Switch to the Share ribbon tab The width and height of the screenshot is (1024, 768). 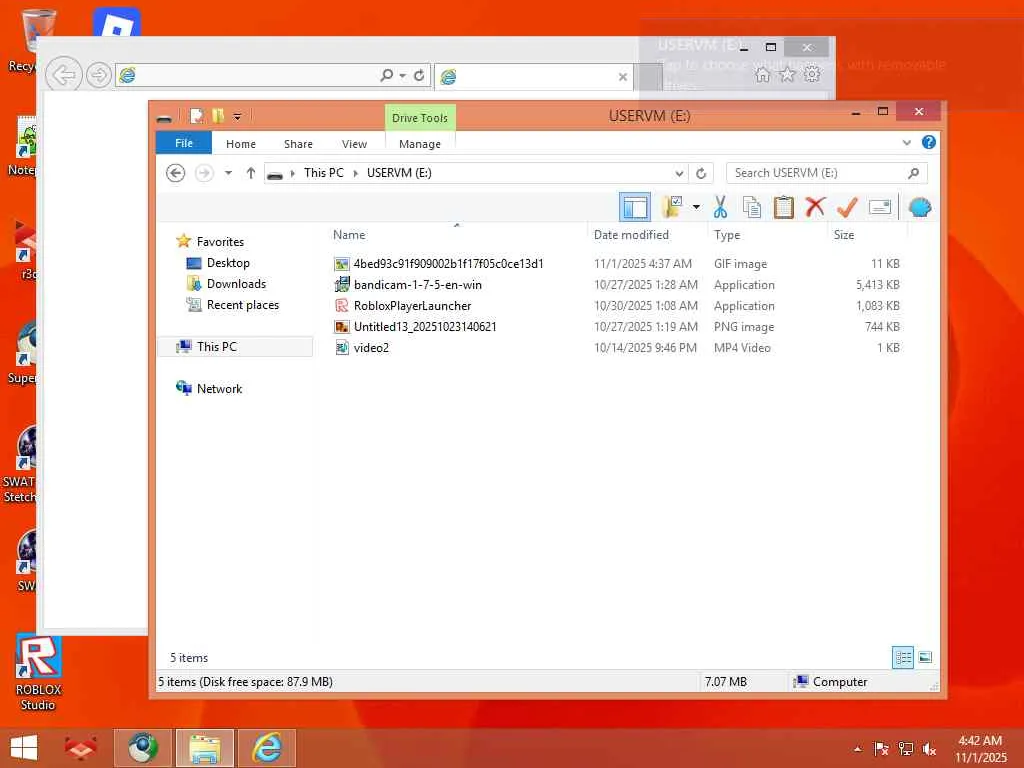click(298, 144)
